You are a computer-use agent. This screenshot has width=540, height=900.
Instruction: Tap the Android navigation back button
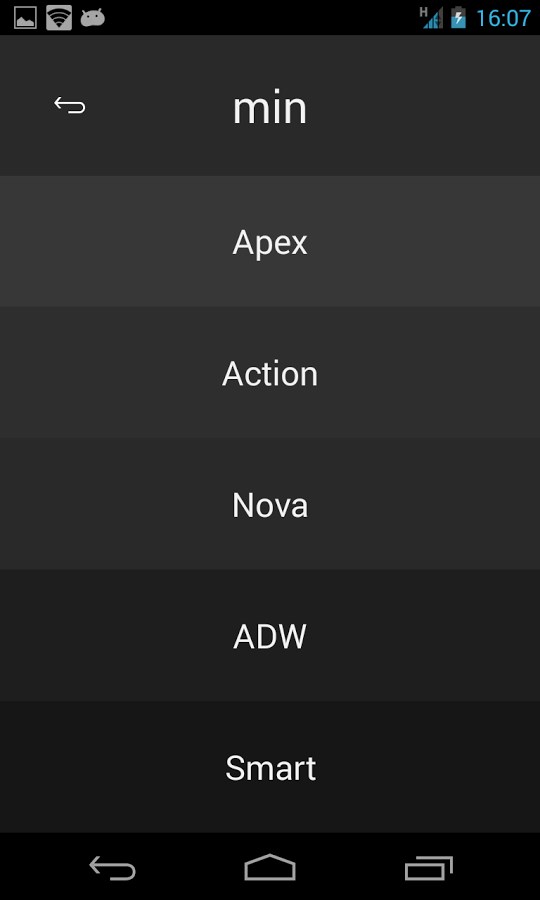click(x=112, y=867)
